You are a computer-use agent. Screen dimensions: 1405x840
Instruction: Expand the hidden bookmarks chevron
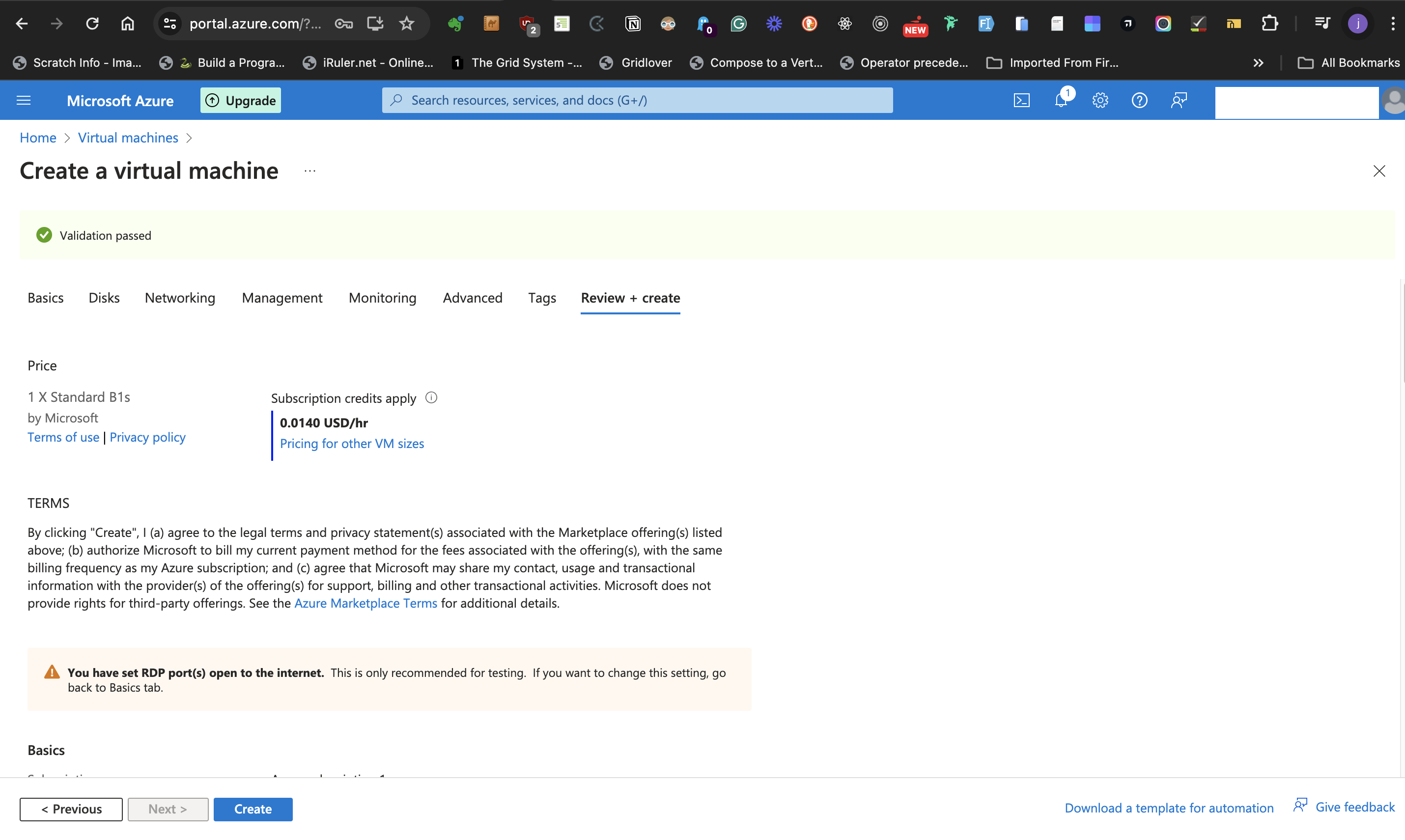click(1258, 63)
